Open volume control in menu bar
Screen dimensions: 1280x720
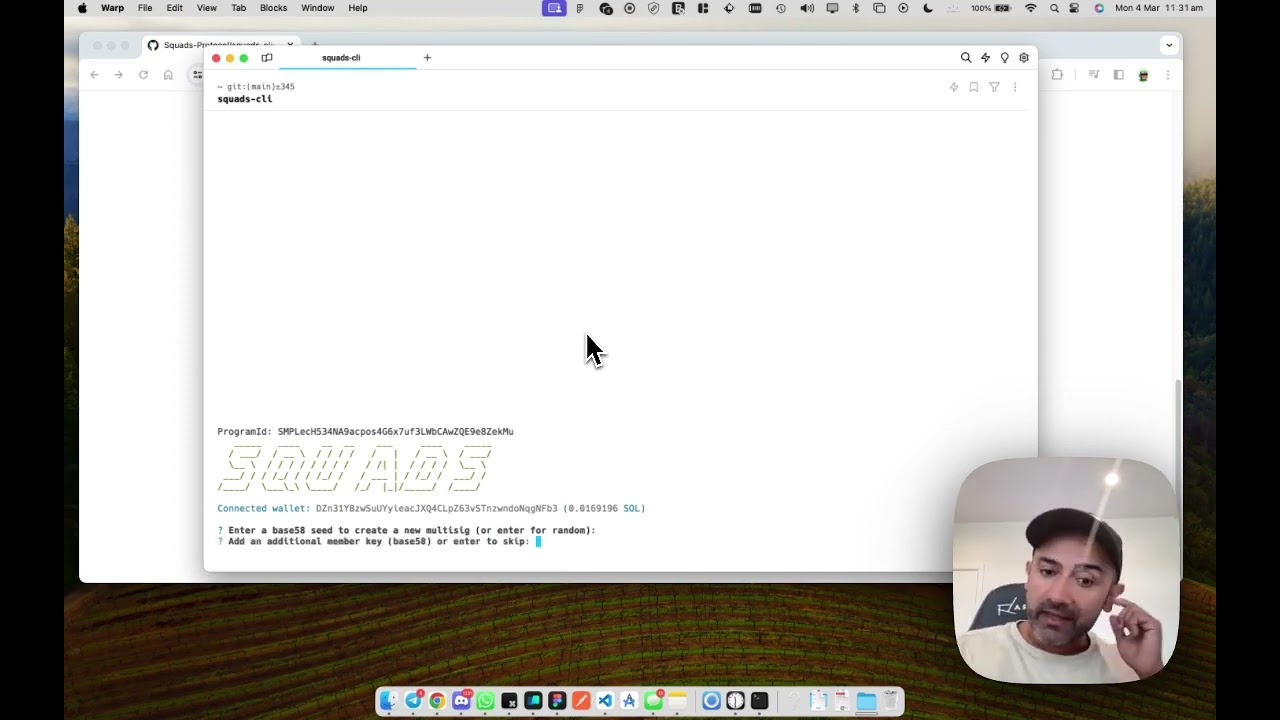point(807,8)
